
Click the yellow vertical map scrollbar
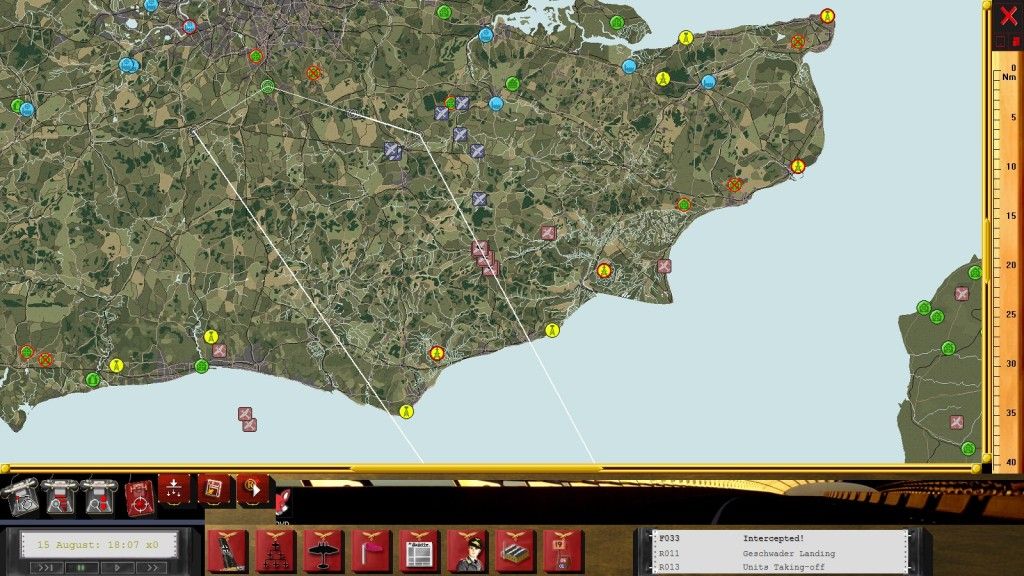point(986,232)
